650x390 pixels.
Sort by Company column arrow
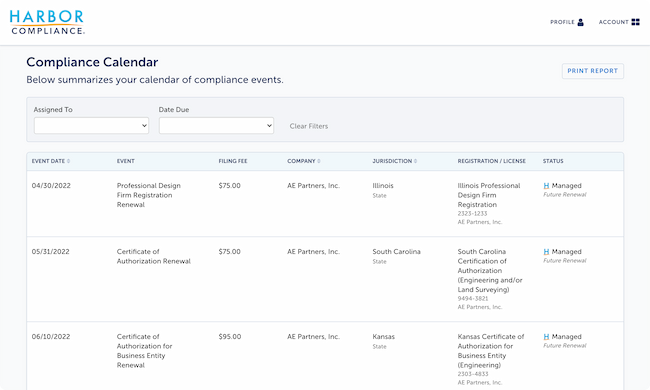pyautogui.click(x=319, y=161)
